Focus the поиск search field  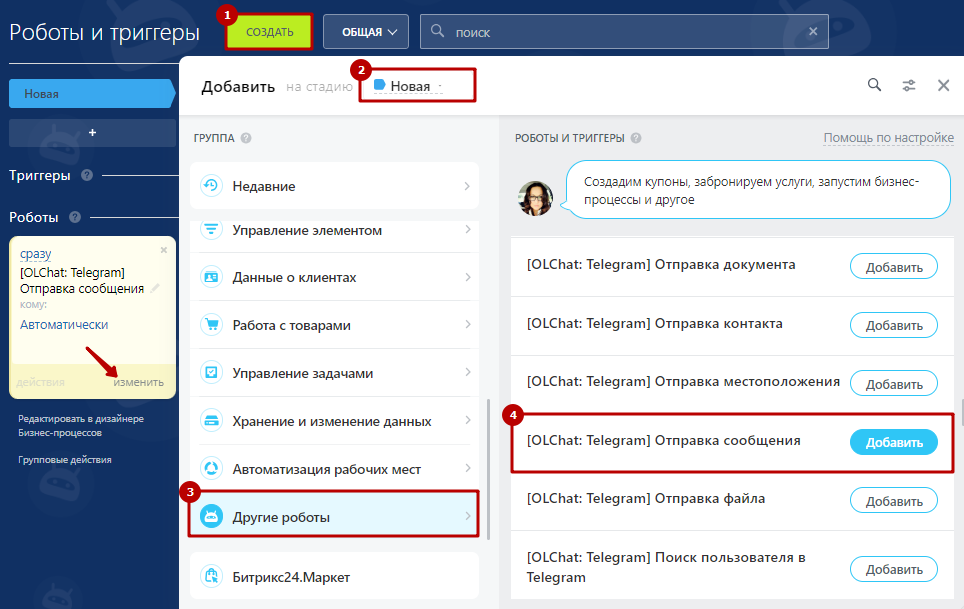pyautogui.click(x=624, y=32)
